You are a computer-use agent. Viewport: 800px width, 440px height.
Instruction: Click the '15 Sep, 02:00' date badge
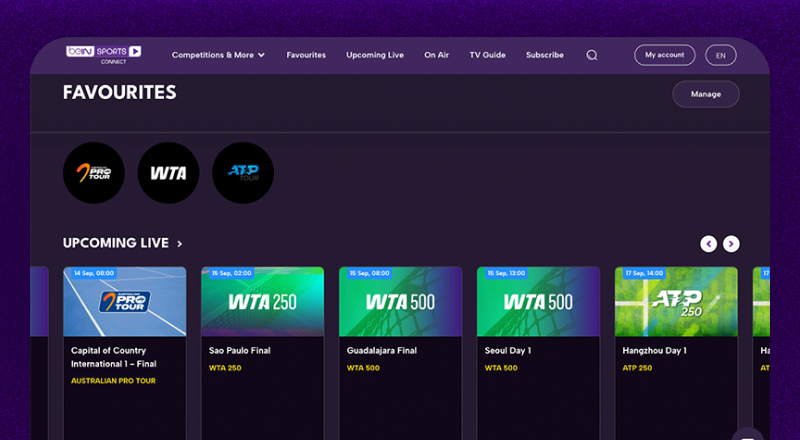(232, 273)
